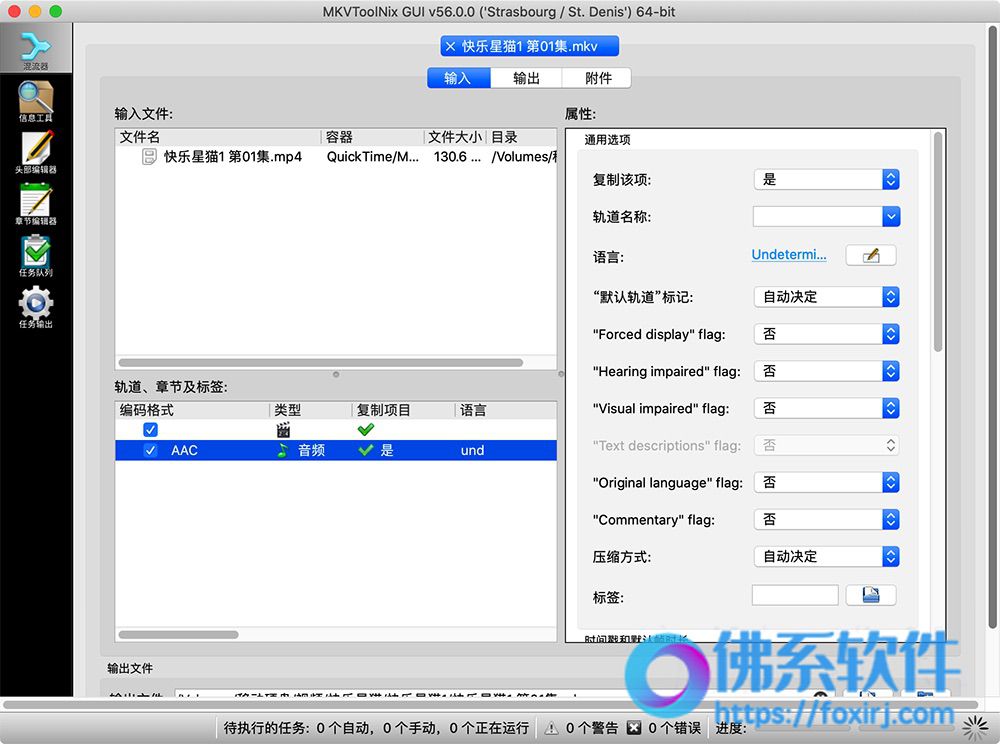Switch to the 输出 tab
1000x744 pixels.
pyautogui.click(x=526, y=78)
